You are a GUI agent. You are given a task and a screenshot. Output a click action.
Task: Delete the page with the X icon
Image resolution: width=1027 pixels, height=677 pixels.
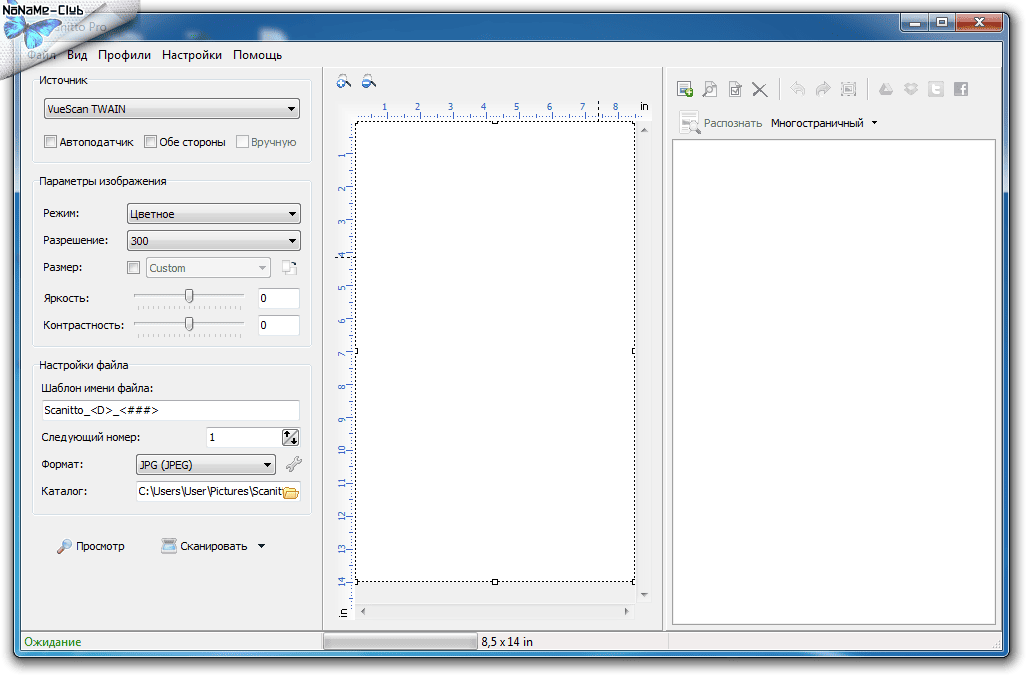pos(760,89)
